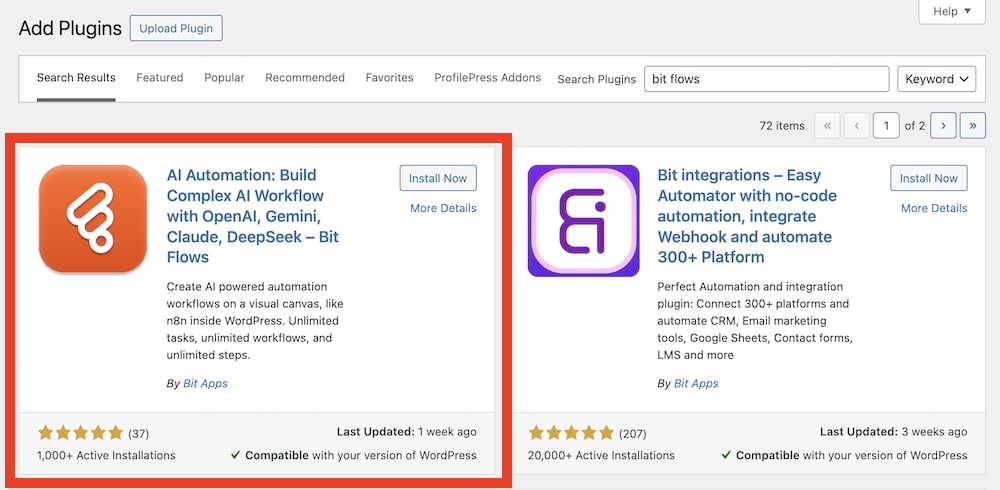Click star rating of Bit Flows plugin
1000x490 pixels.
[80, 433]
